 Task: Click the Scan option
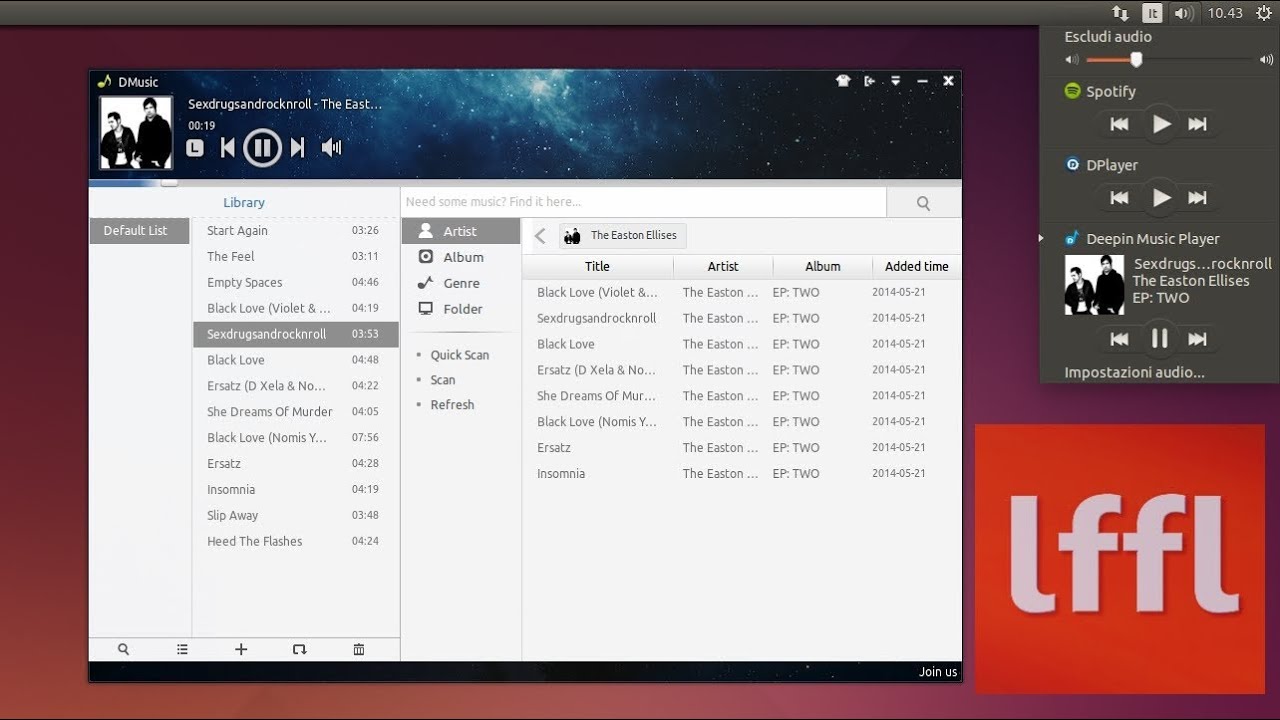point(443,380)
